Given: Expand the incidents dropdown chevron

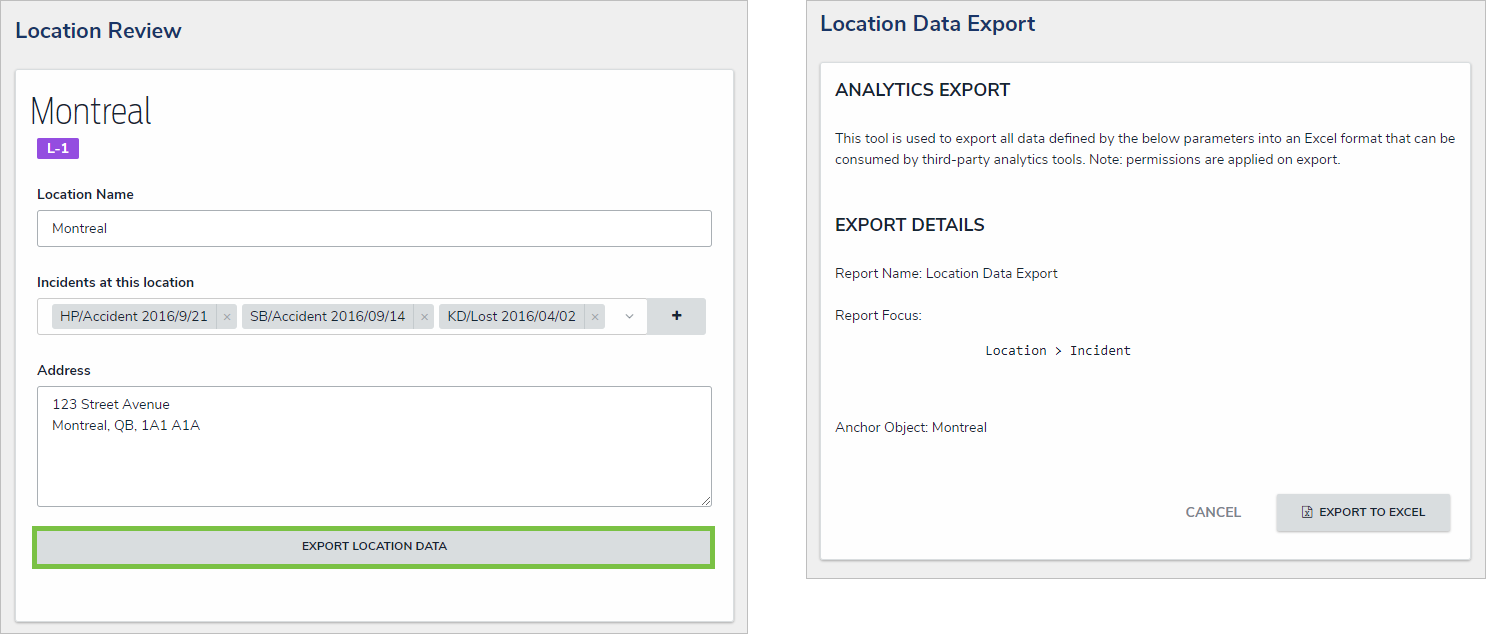Looking at the screenshot, I should pyautogui.click(x=629, y=316).
